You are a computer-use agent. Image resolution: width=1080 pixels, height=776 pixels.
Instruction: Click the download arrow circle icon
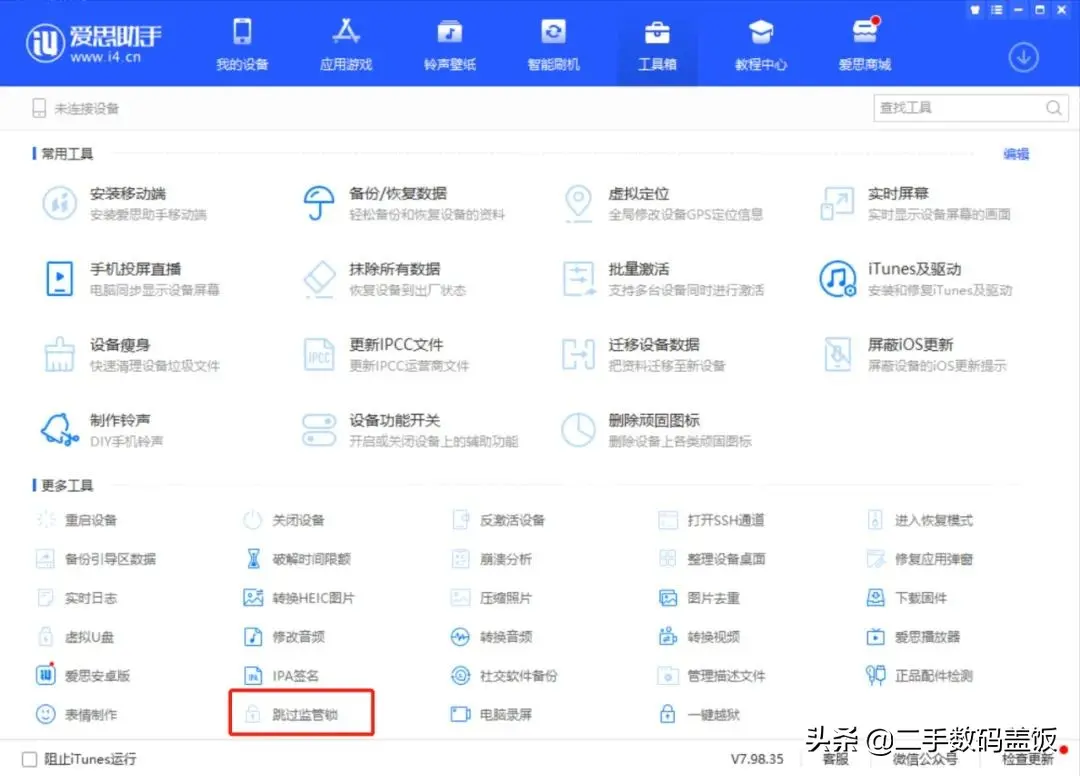pyautogui.click(x=1023, y=57)
